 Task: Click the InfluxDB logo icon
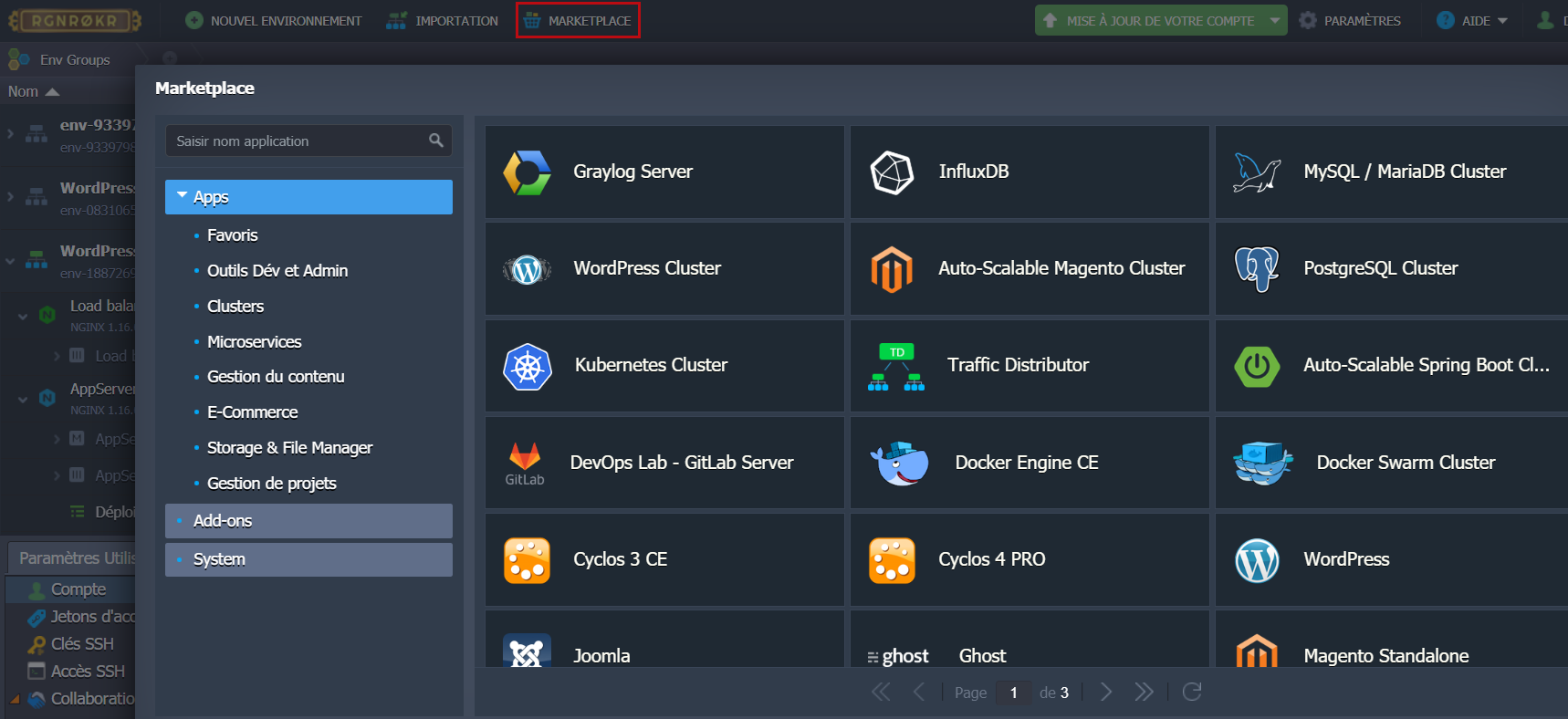892,172
